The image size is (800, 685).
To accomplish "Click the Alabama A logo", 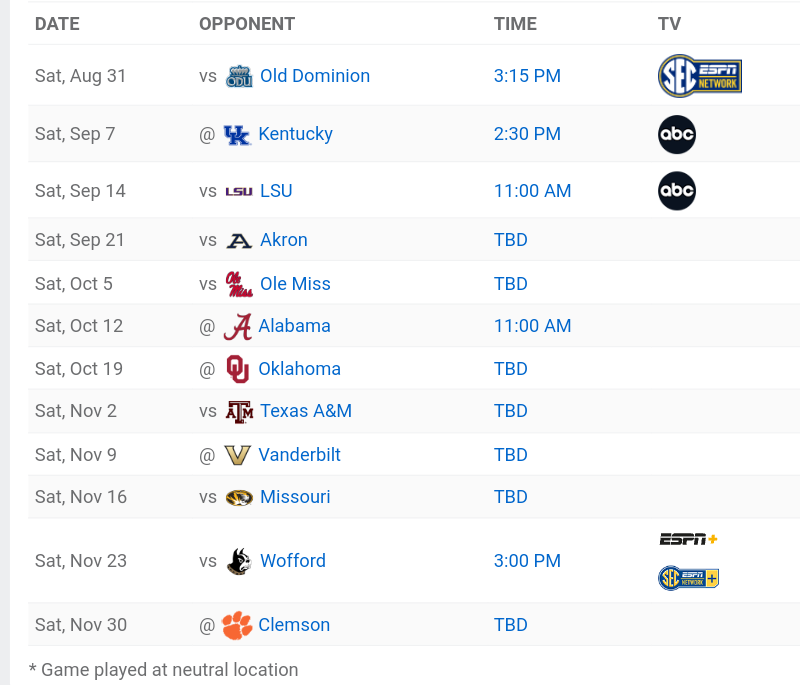I will point(237,327).
